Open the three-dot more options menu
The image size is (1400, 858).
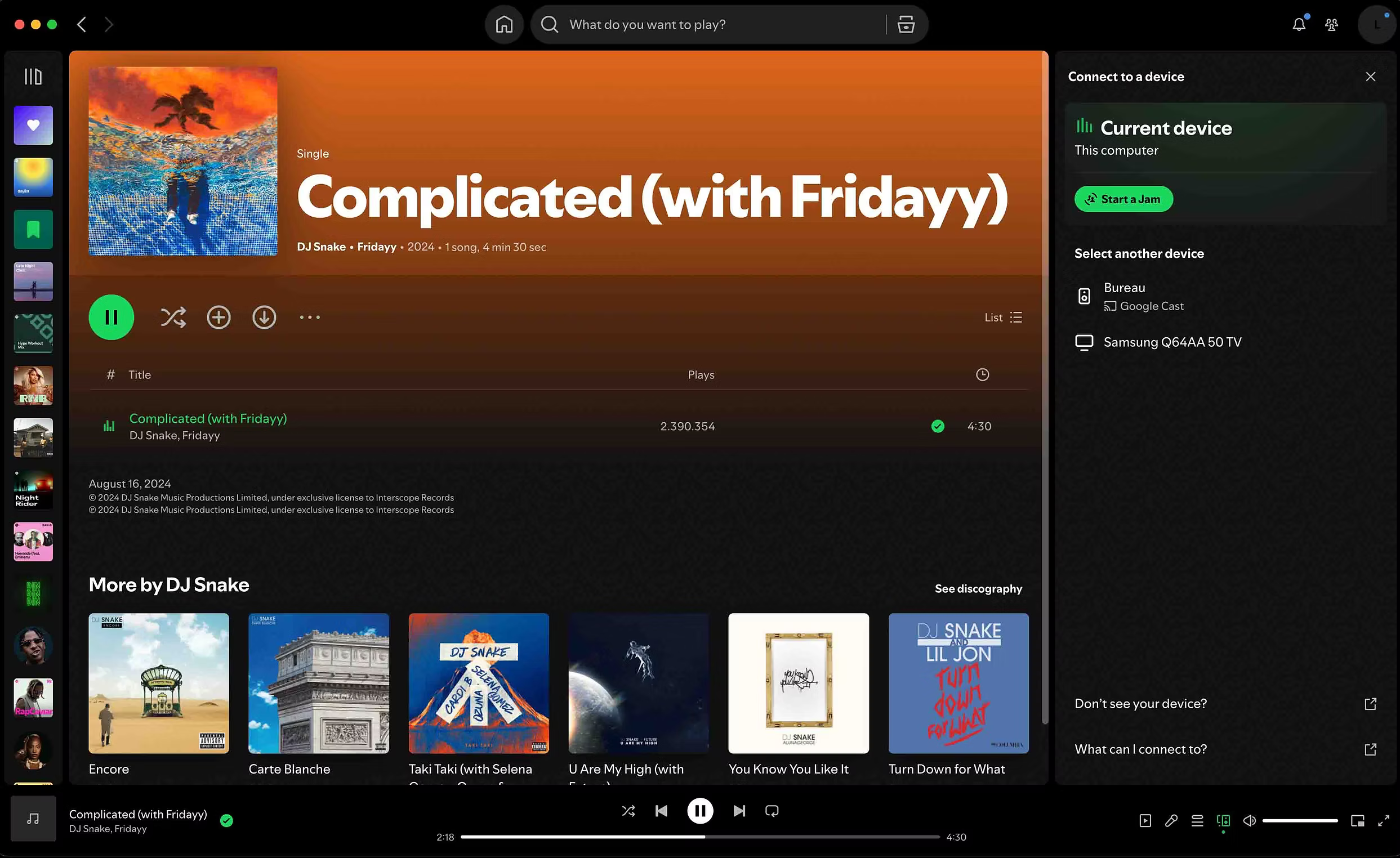point(310,318)
